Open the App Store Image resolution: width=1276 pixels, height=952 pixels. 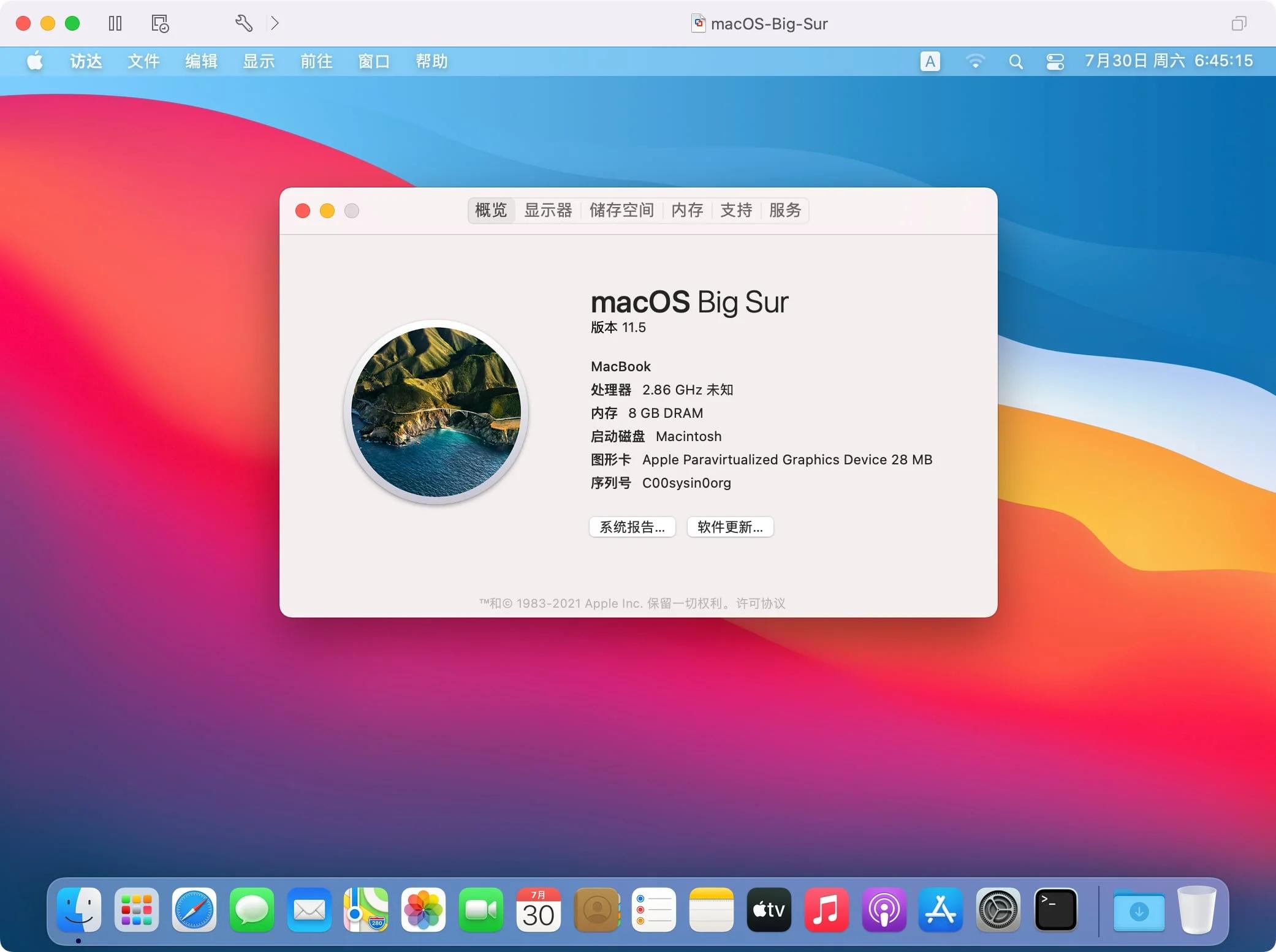tap(941, 910)
